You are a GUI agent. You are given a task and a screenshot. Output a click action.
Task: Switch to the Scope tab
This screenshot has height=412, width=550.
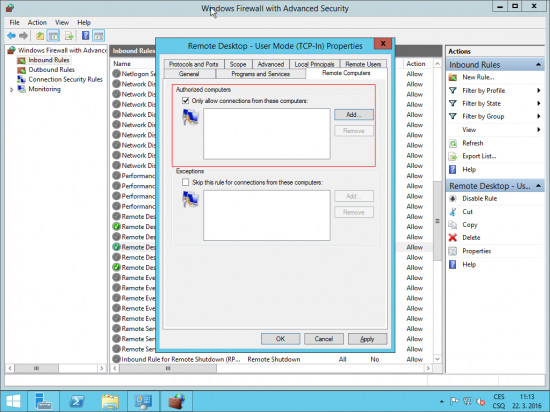click(238, 64)
